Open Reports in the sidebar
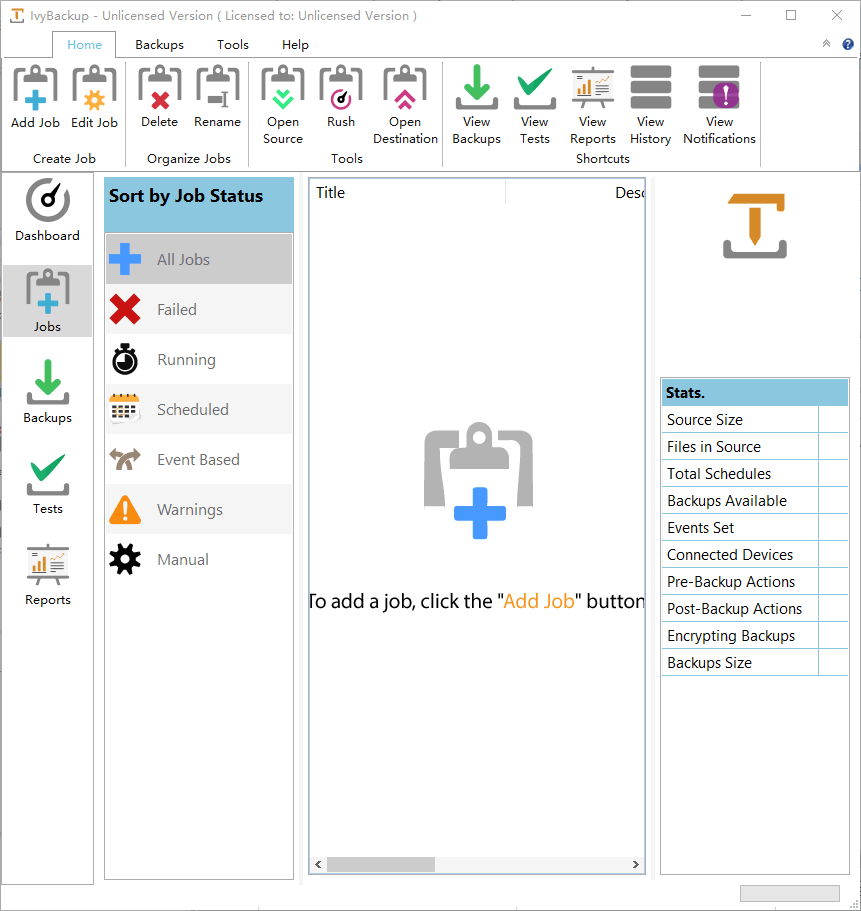861x911 pixels. [x=48, y=574]
